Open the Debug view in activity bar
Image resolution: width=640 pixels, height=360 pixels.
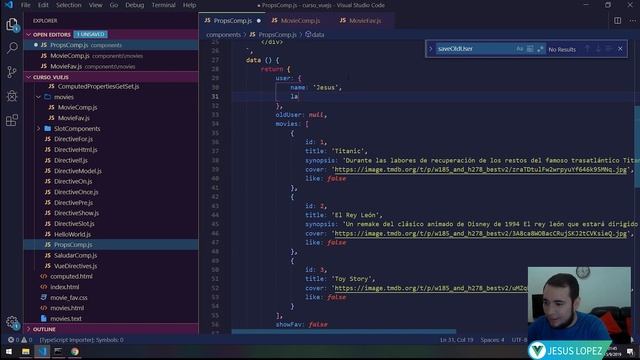tap(12, 96)
